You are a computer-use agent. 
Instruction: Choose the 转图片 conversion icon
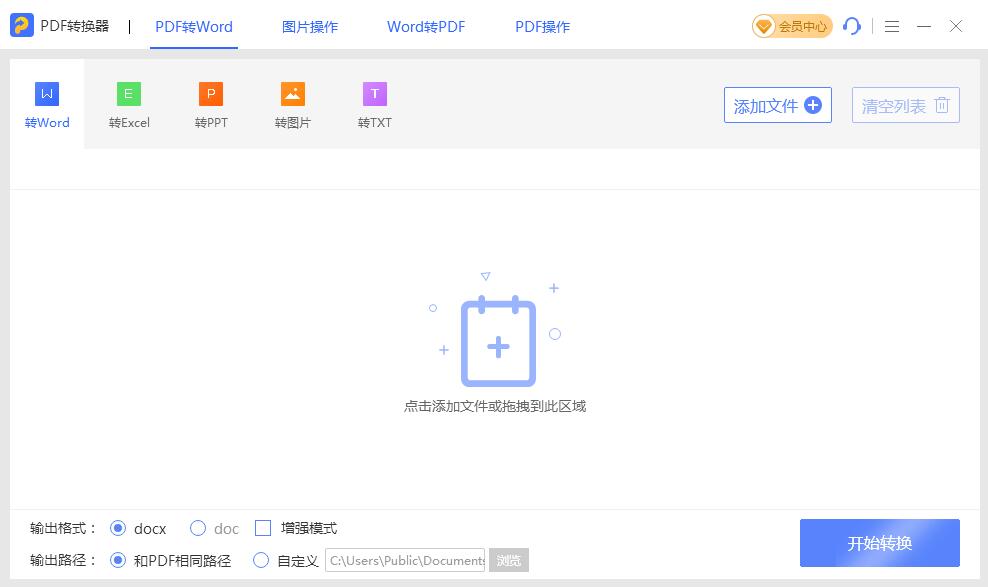(x=293, y=95)
